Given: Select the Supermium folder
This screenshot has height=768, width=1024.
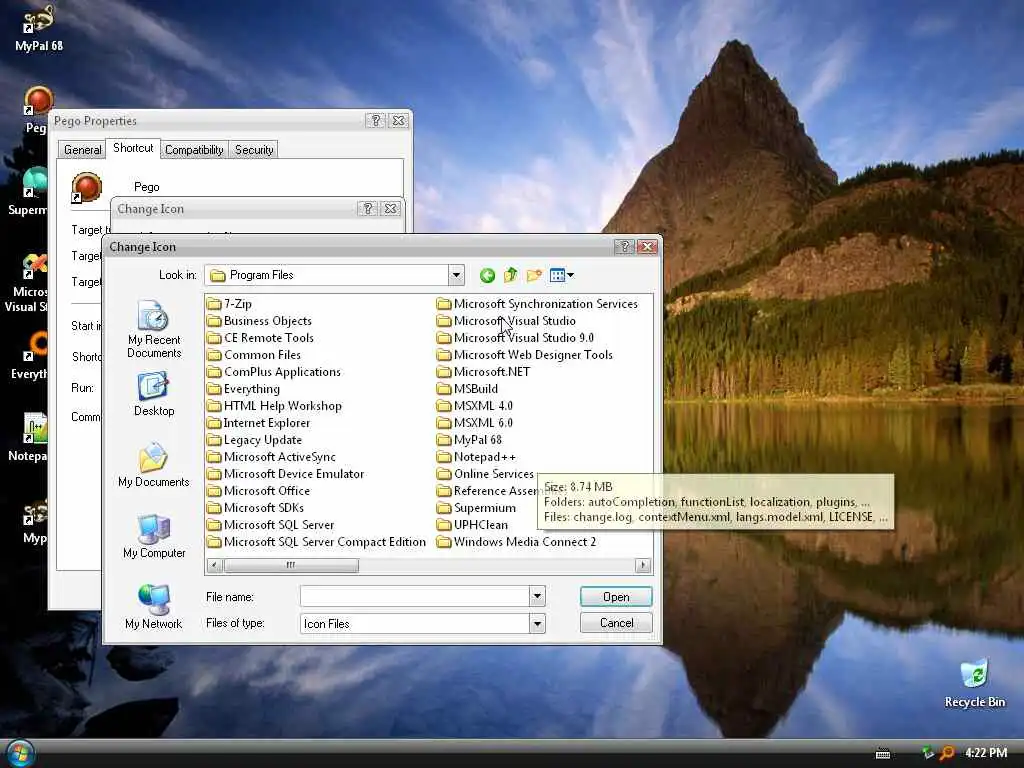Looking at the screenshot, I should tap(477, 507).
